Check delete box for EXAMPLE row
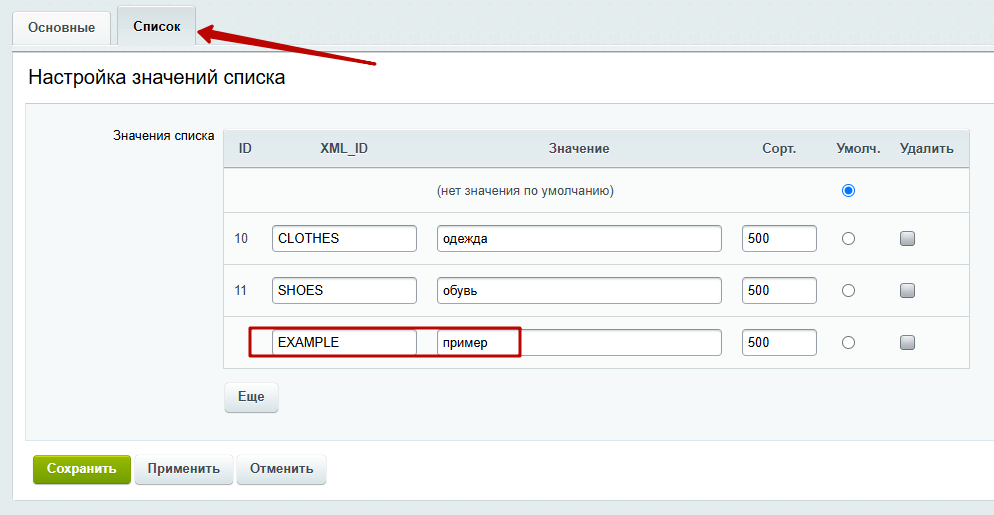The width and height of the screenshot is (994, 515). pos(907,342)
